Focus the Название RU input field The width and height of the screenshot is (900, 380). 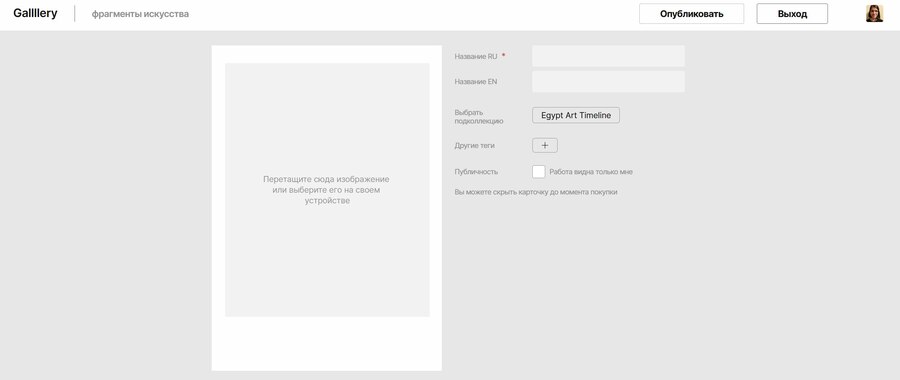tap(608, 56)
